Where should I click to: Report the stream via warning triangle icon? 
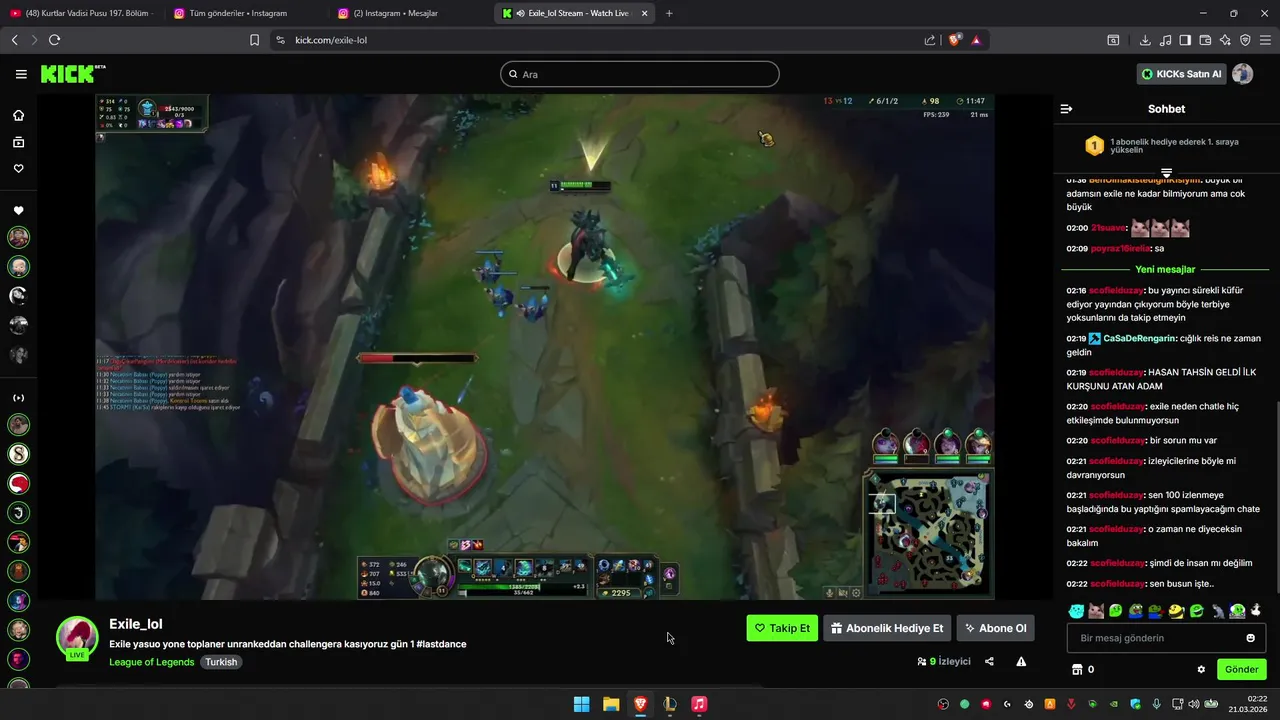point(1021,661)
